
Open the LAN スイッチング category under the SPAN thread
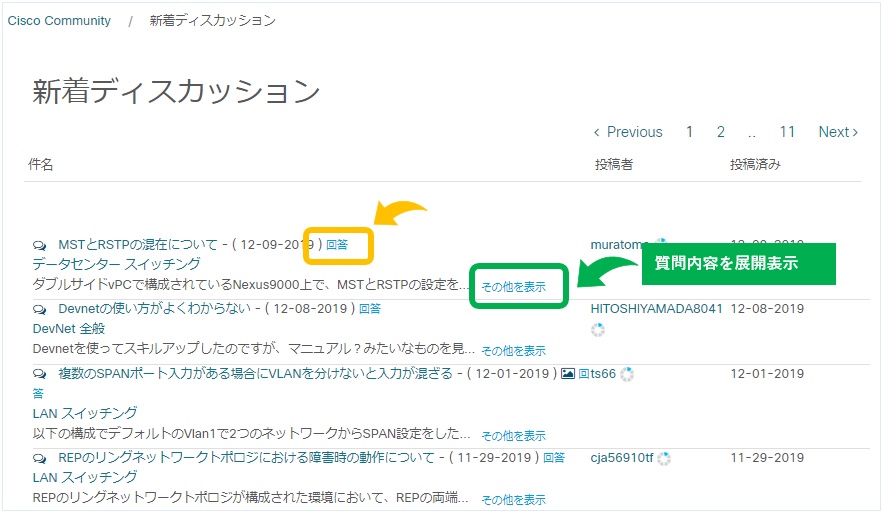[x=84, y=413]
